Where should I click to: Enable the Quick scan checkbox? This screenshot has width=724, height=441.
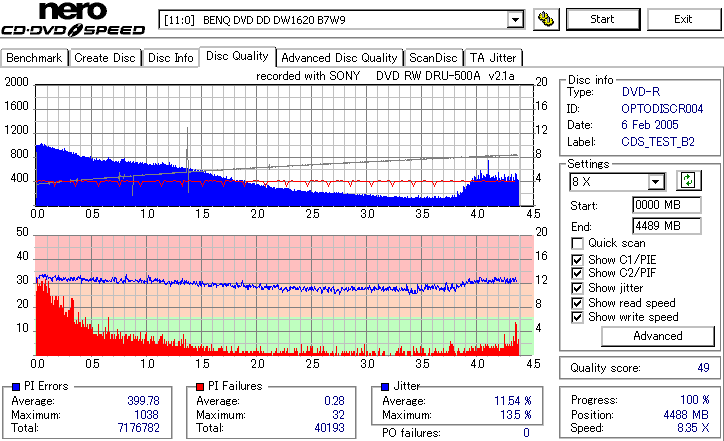[x=577, y=243]
